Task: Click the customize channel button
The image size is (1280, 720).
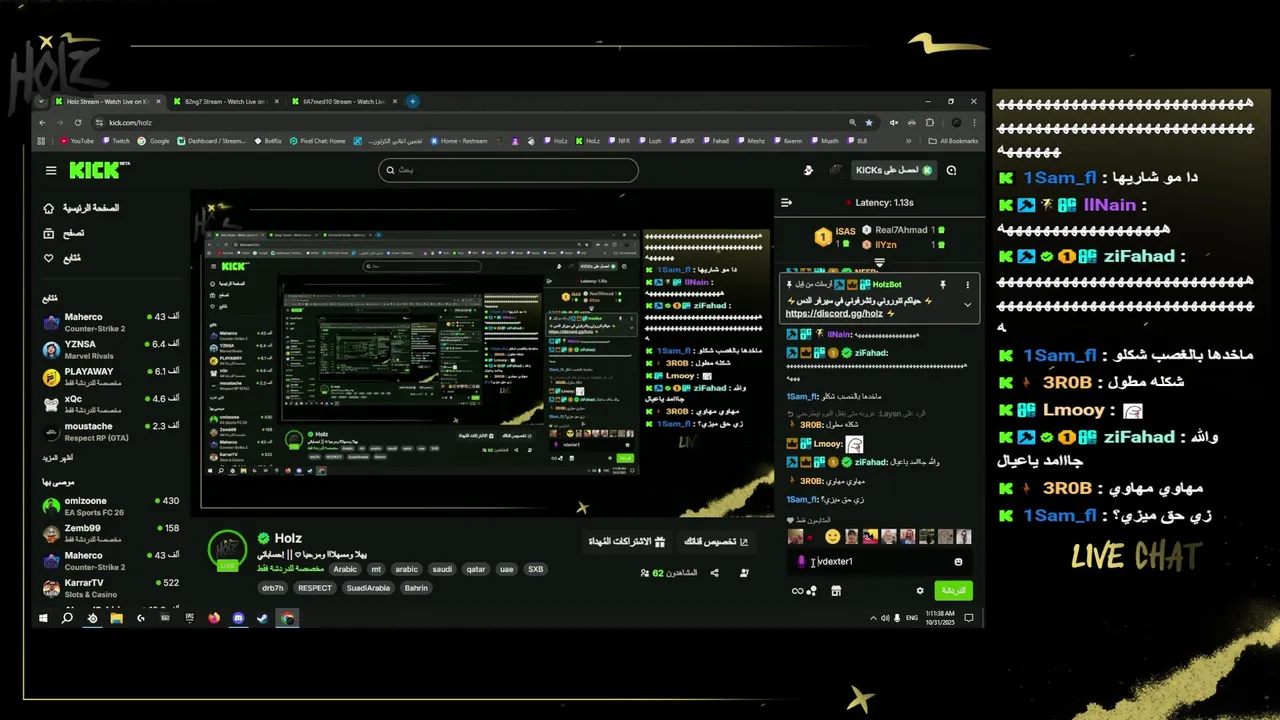Action: coord(715,541)
